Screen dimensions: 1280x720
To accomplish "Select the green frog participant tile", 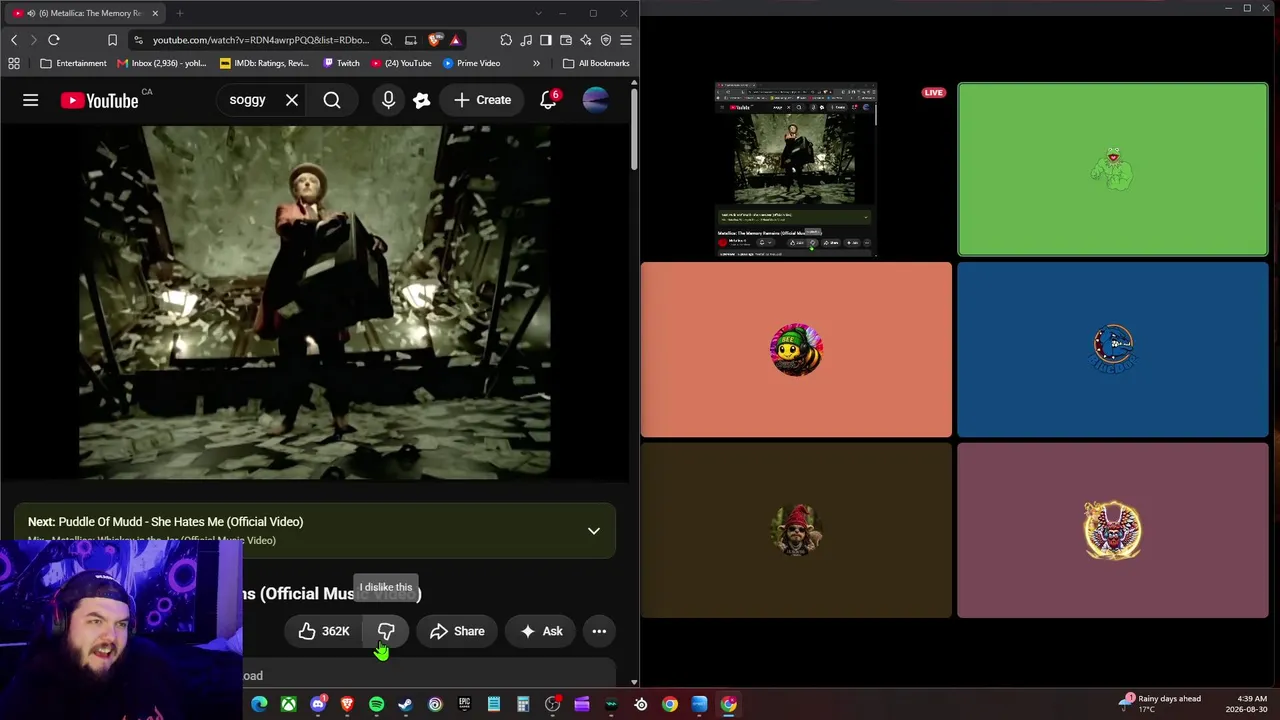I will click(1113, 169).
